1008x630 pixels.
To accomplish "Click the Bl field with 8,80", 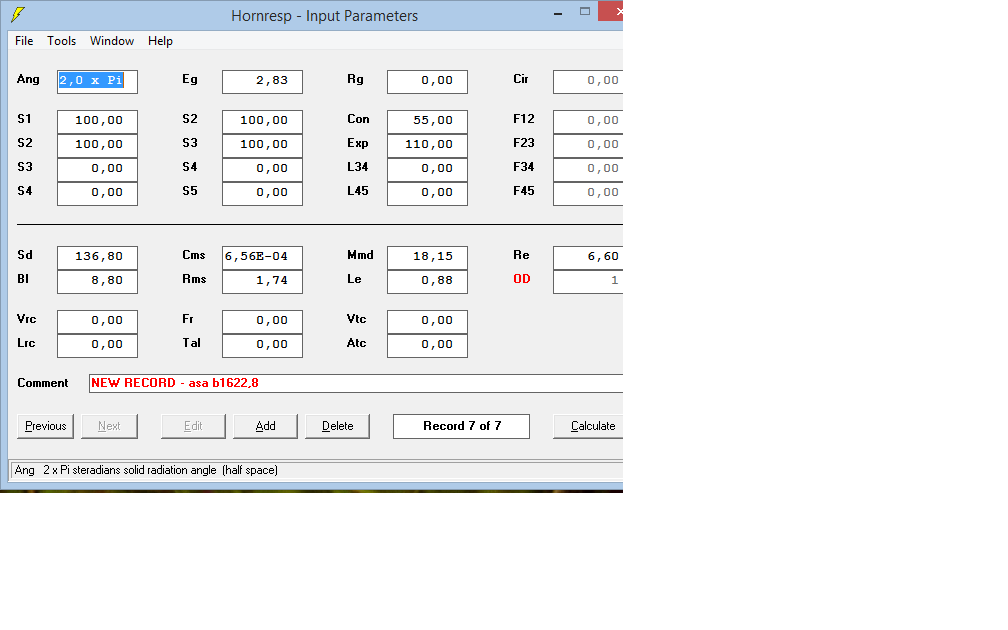I will (x=97, y=282).
